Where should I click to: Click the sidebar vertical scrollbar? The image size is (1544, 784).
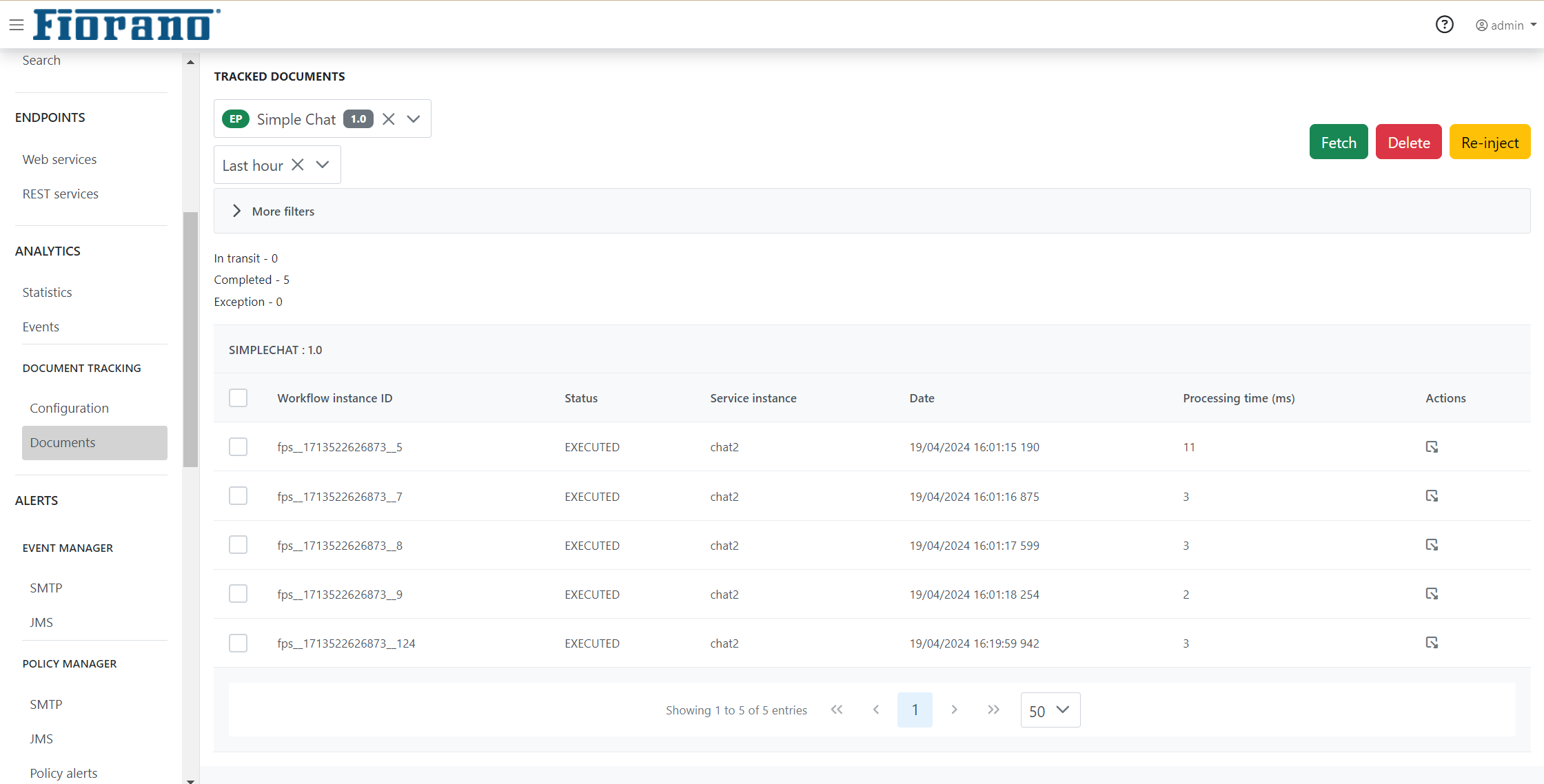click(x=190, y=339)
